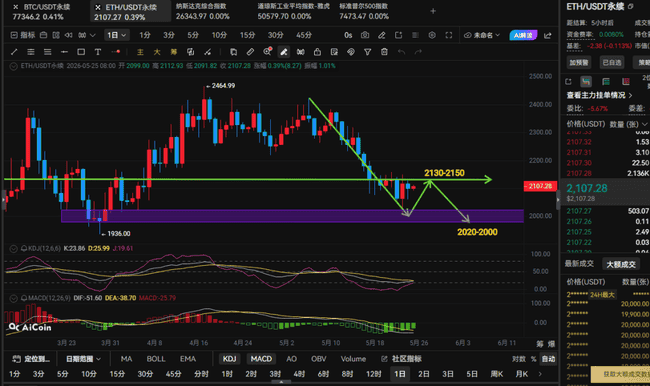Collapse the MACD indicator pane
650x386 pixels.
pyautogui.click(x=13, y=298)
